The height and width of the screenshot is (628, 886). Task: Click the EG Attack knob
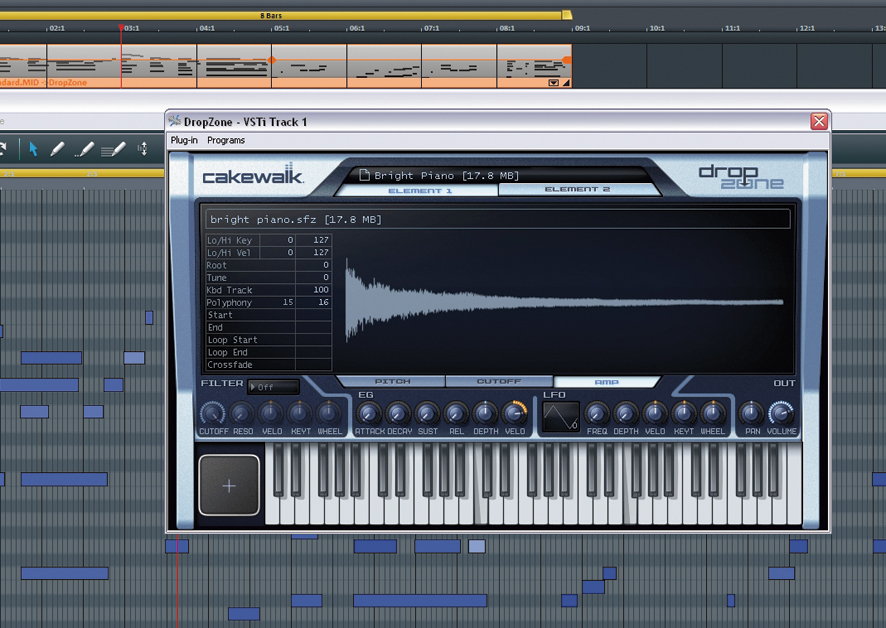pos(368,414)
